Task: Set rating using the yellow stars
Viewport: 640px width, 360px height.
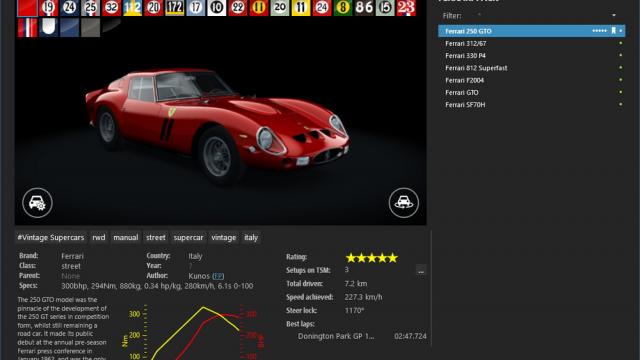Action: (x=371, y=258)
